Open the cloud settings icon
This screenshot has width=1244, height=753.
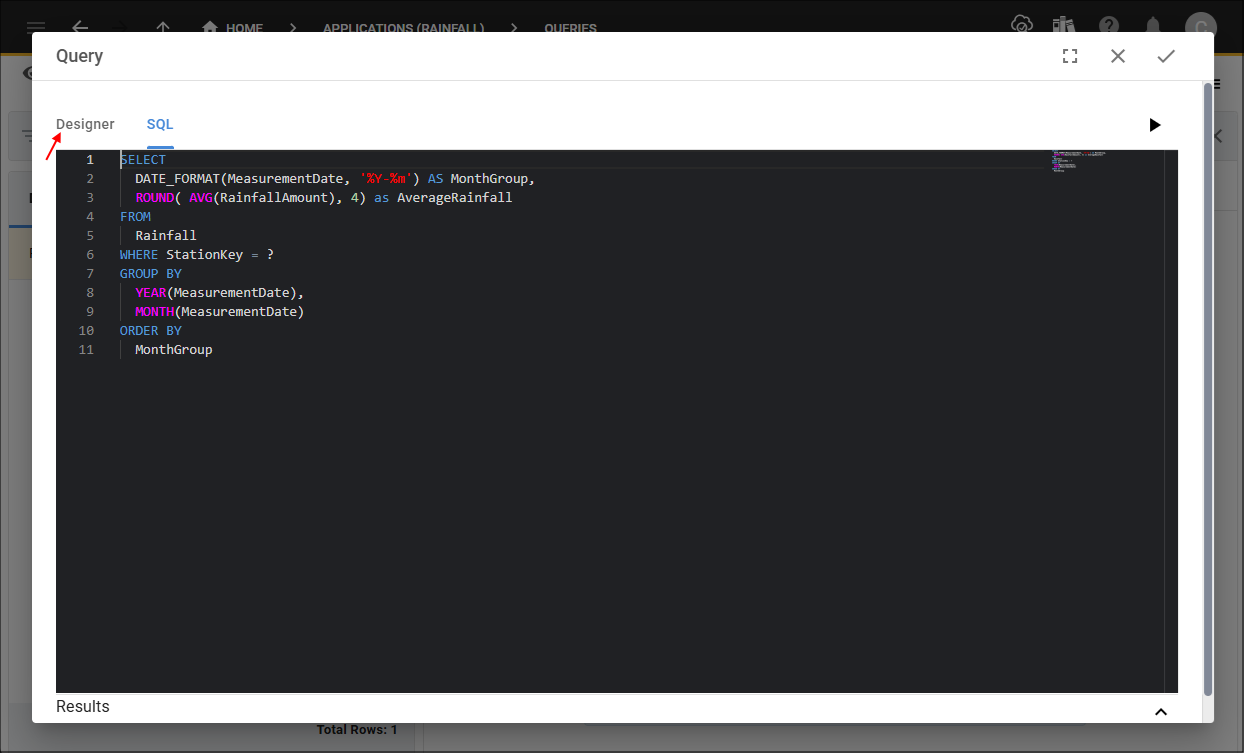pyautogui.click(x=1021, y=25)
